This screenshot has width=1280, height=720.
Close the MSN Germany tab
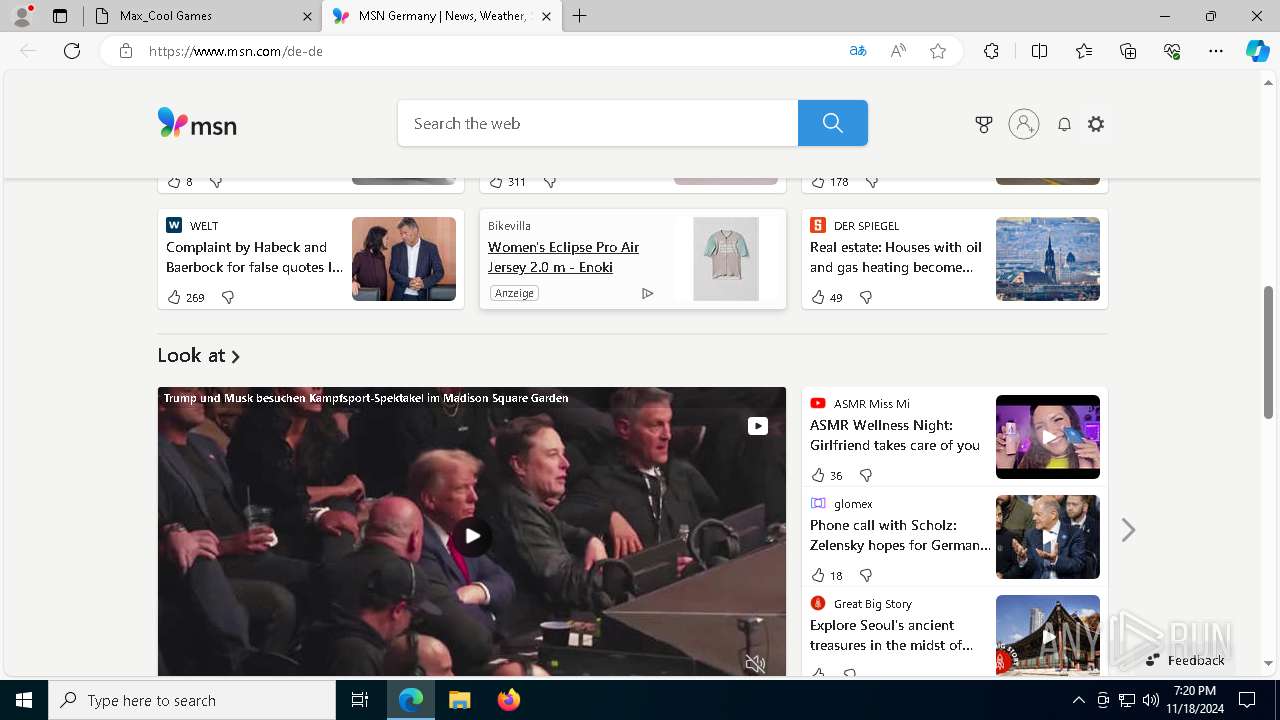pyautogui.click(x=546, y=16)
